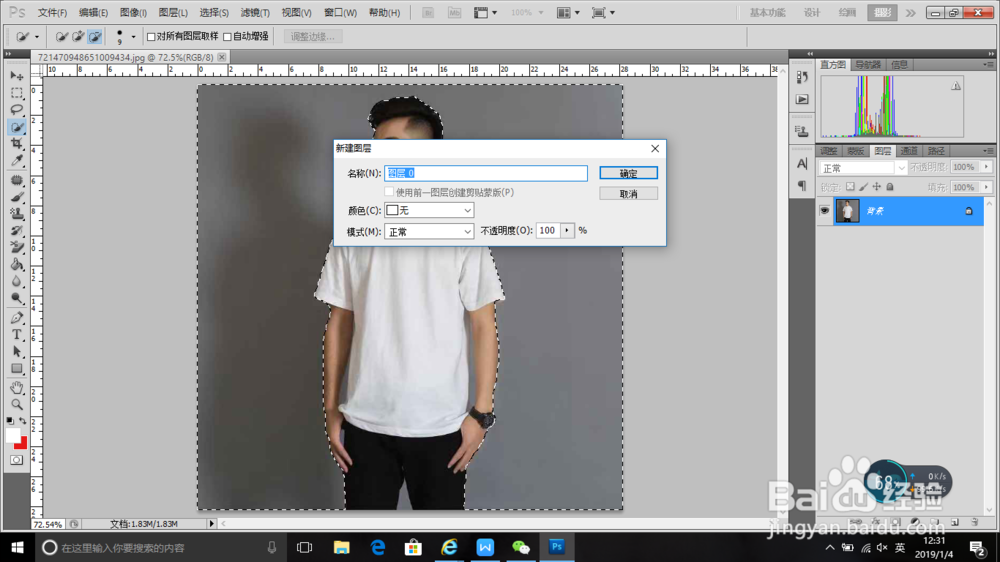
Task: Select the Quick Selection tool in toolbox
Action: pyautogui.click(x=17, y=127)
